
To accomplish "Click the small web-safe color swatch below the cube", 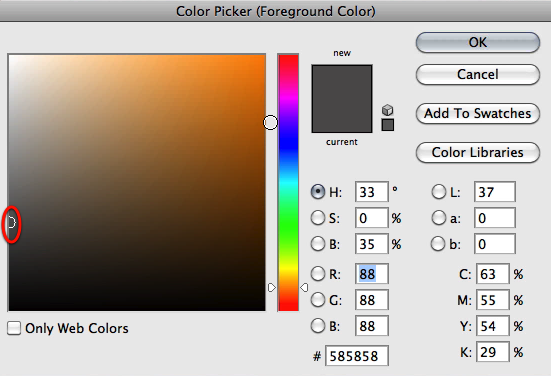I will click(x=388, y=125).
